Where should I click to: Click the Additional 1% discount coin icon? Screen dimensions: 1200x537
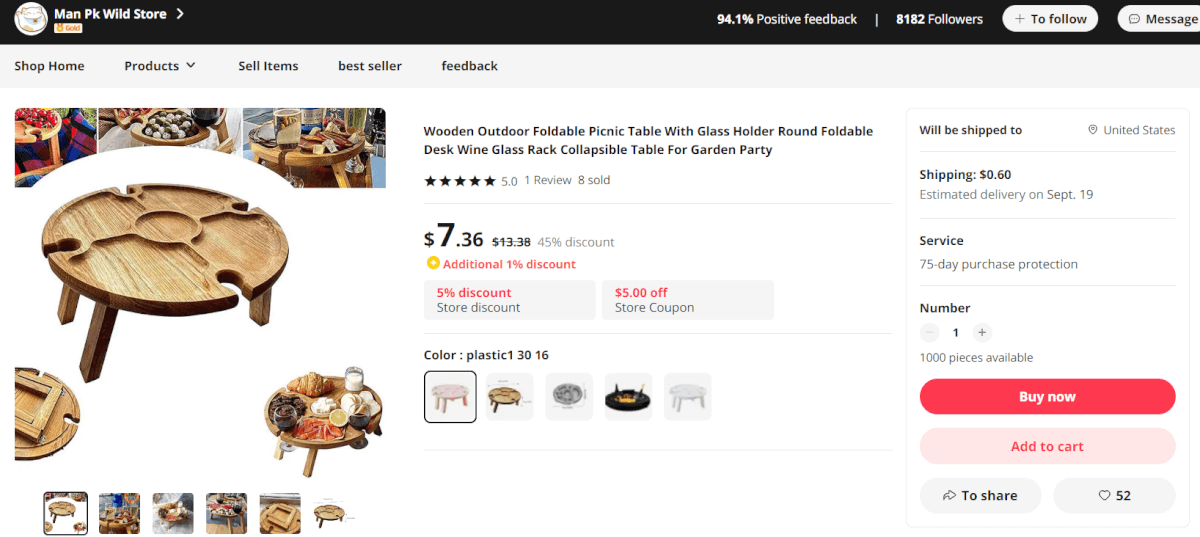pyautogui.click(x=432, y=263)
